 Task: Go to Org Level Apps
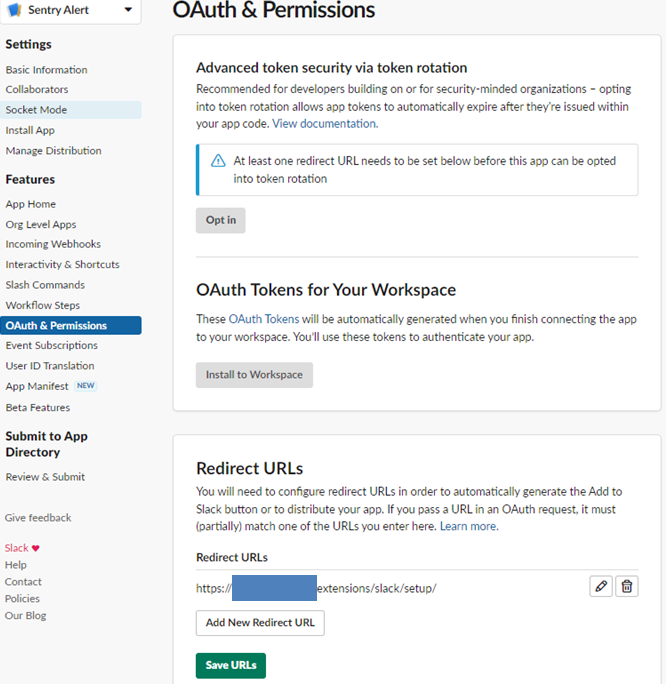(x=41, y=225)
